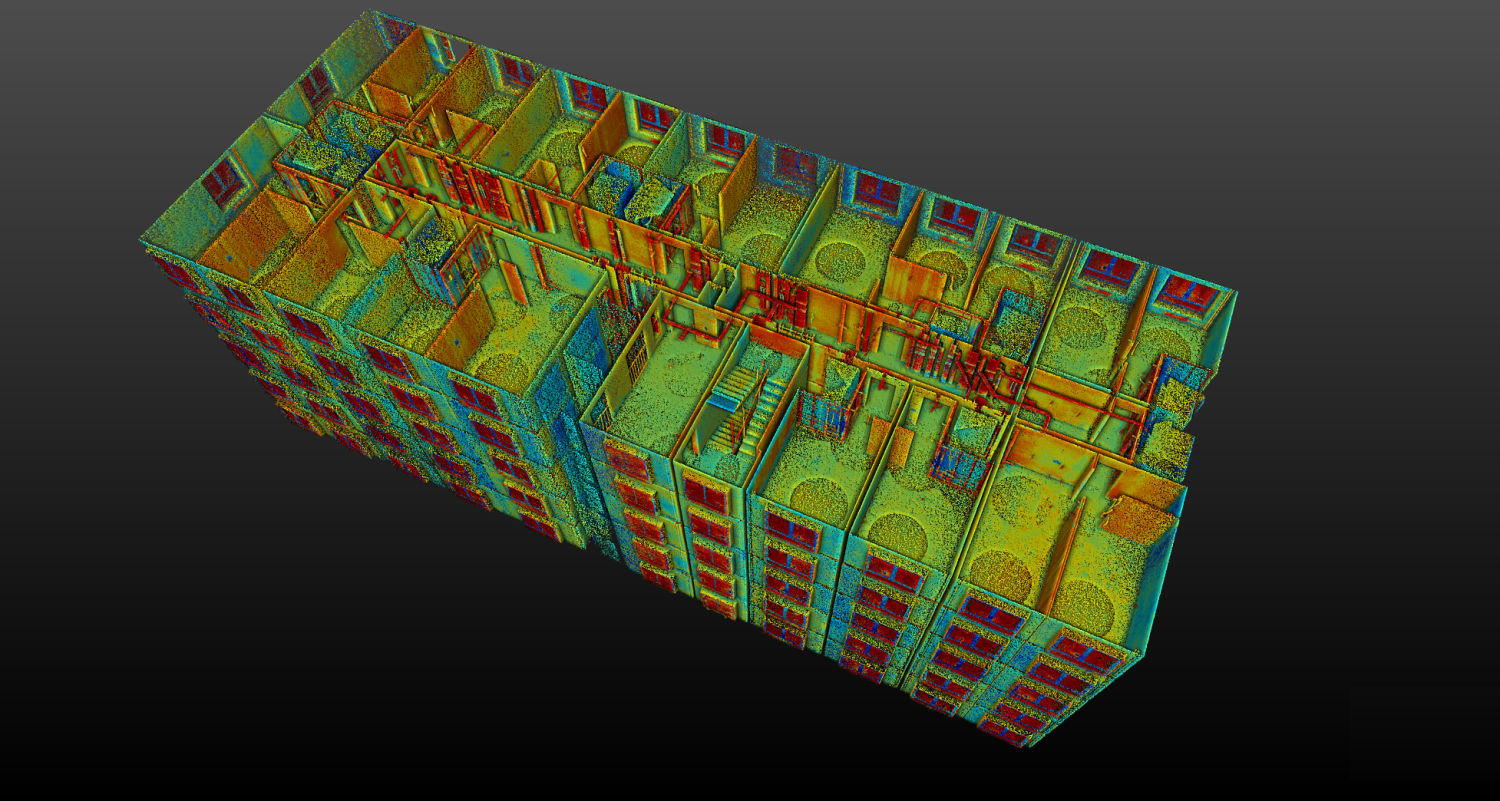
Task: Select the topmost corner of the building scan
Action: [x=372, y=13]
